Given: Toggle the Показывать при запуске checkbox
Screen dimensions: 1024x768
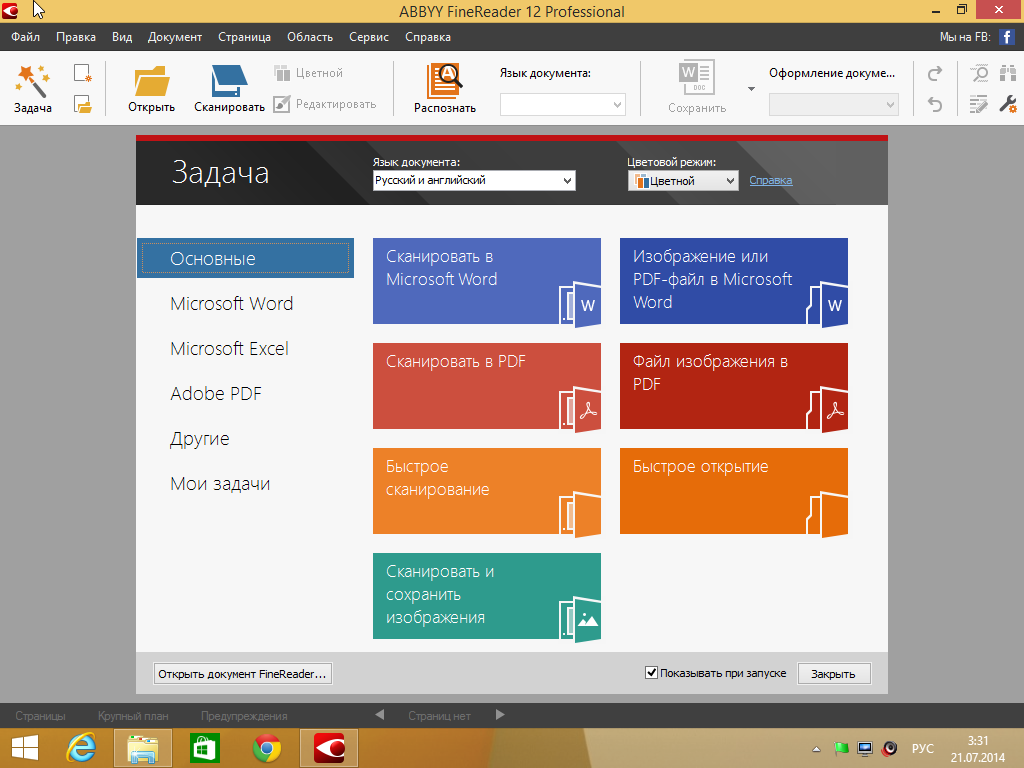Looking at the screenshot, I should pos(651,673).
